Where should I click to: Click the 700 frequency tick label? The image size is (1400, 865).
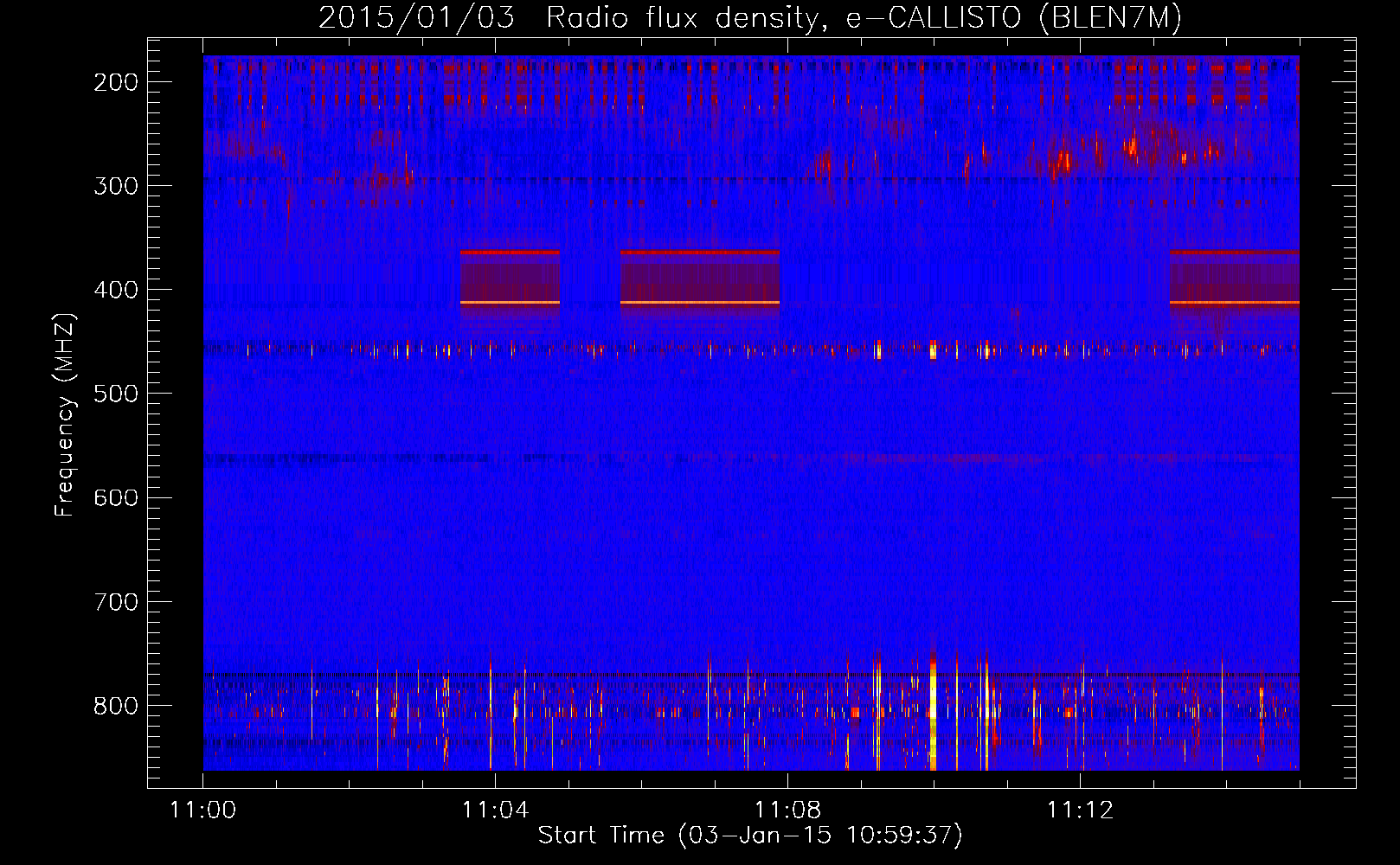tap(116, 602)
